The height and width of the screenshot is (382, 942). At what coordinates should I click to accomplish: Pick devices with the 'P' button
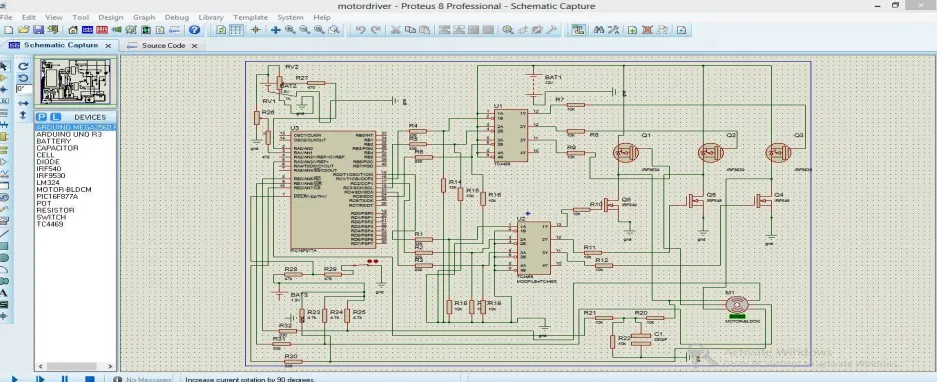click(41, 117)
